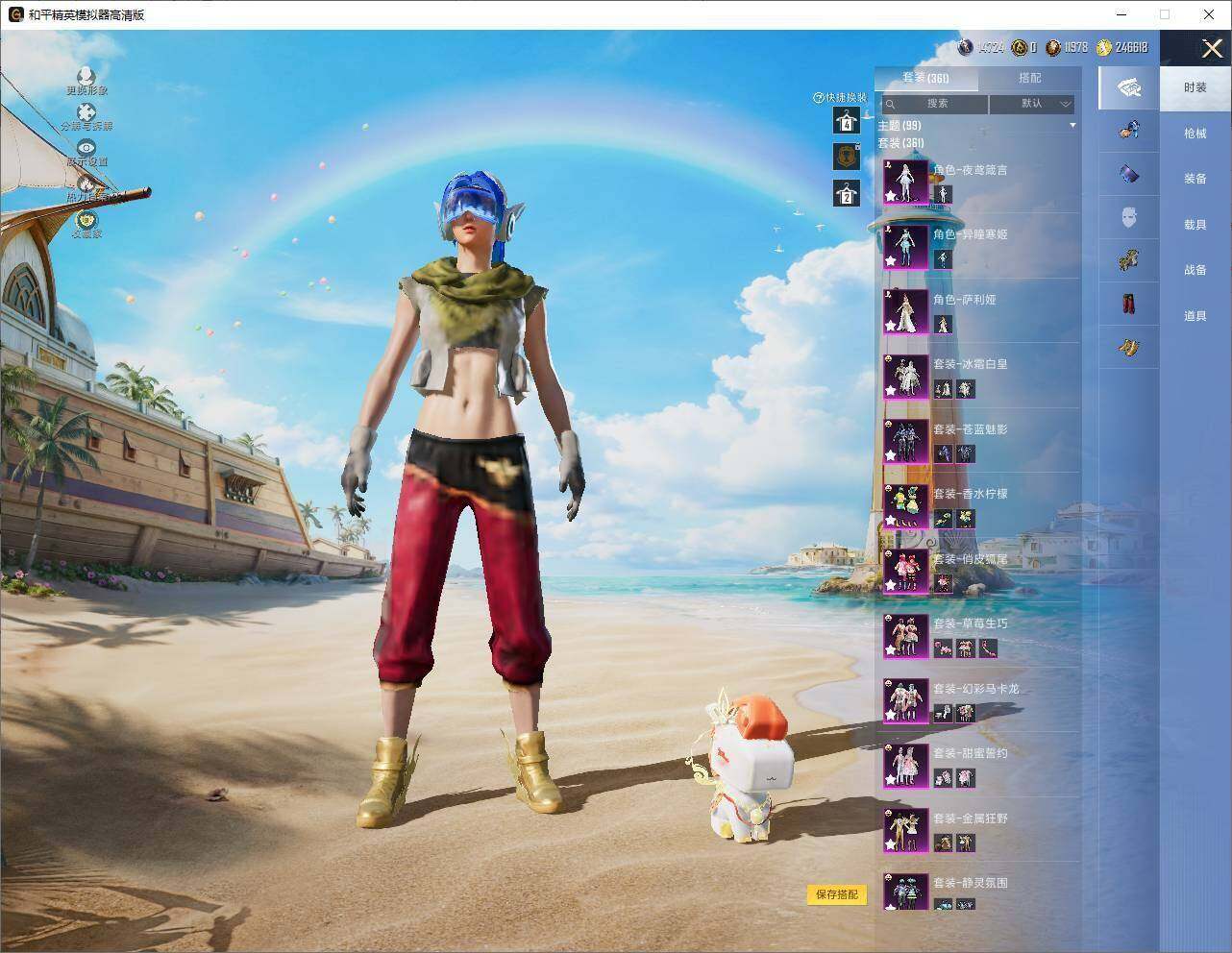Select the locked trophy outfit slot
This screenshot has height=953, width=1232.
(847, 156)
